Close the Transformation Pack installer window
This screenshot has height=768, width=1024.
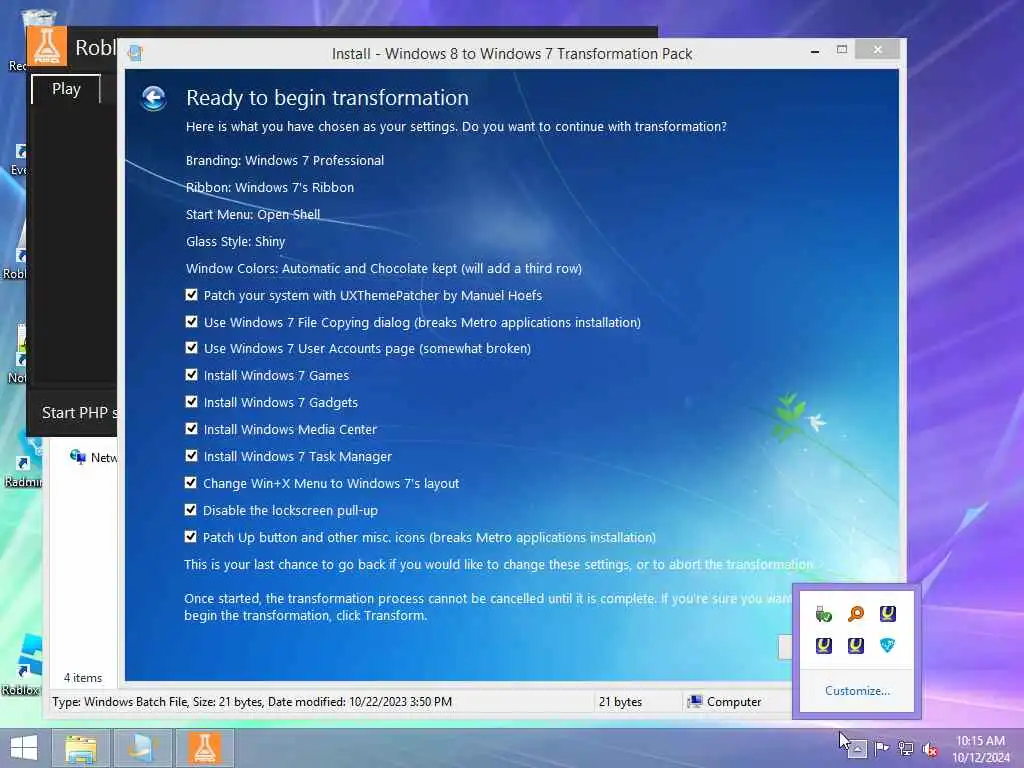[x=877, y=50]
